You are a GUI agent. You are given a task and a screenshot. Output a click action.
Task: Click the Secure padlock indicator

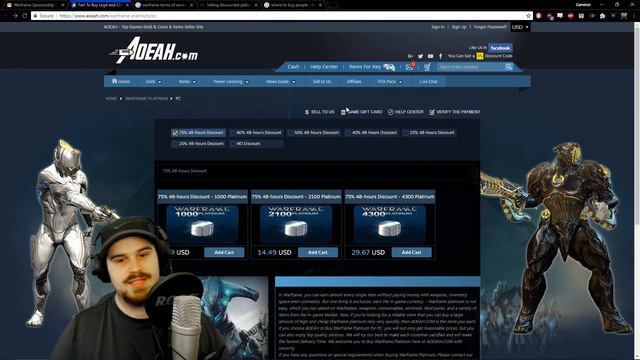coord(44,16)
